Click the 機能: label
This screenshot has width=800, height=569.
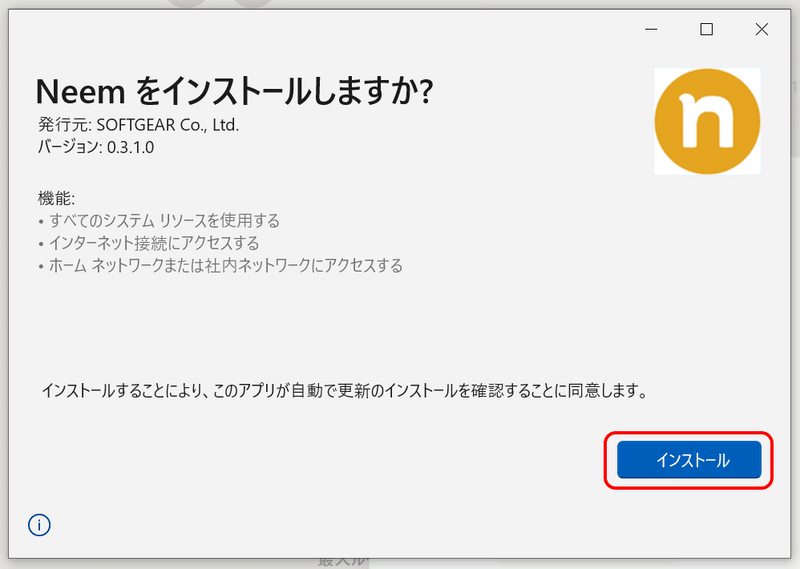pos(56,198)
